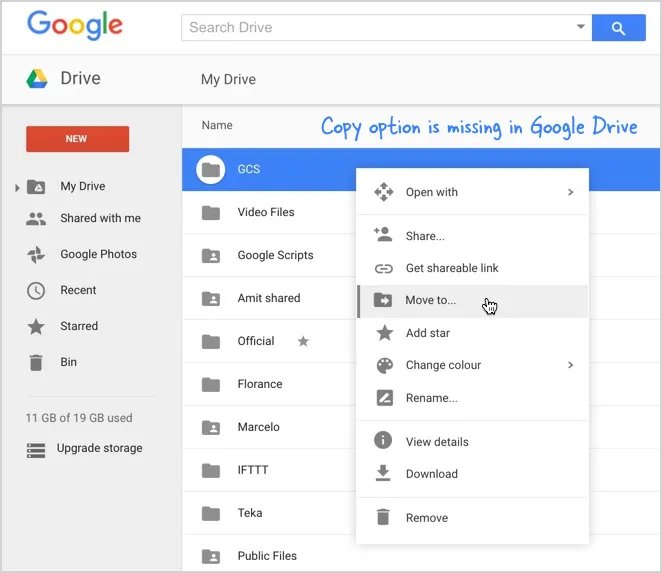
Task: Click the Google Drive logo icon
Action: pos(37,79)
